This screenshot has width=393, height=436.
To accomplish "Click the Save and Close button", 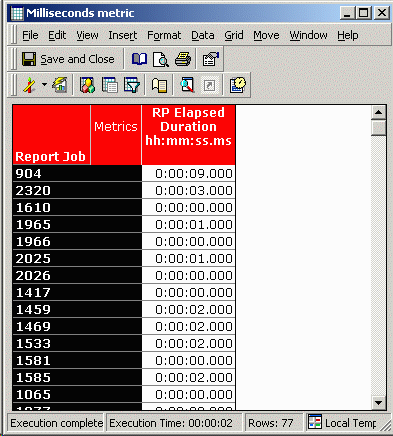I will (68, 59).
